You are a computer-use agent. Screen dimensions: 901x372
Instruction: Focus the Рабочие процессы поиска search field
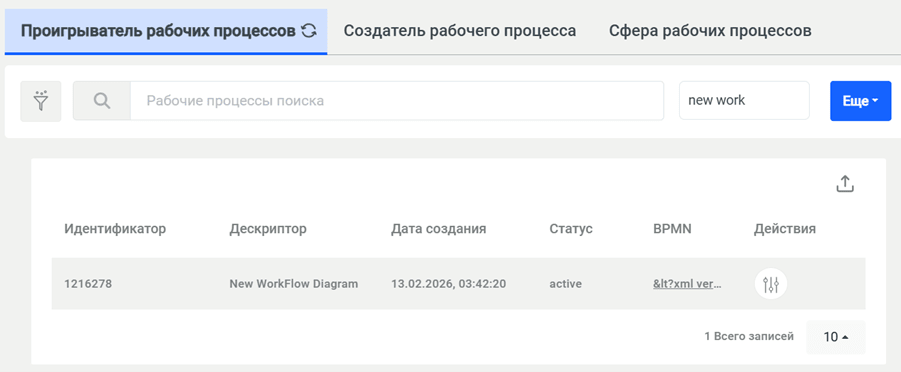coord(397,101)
